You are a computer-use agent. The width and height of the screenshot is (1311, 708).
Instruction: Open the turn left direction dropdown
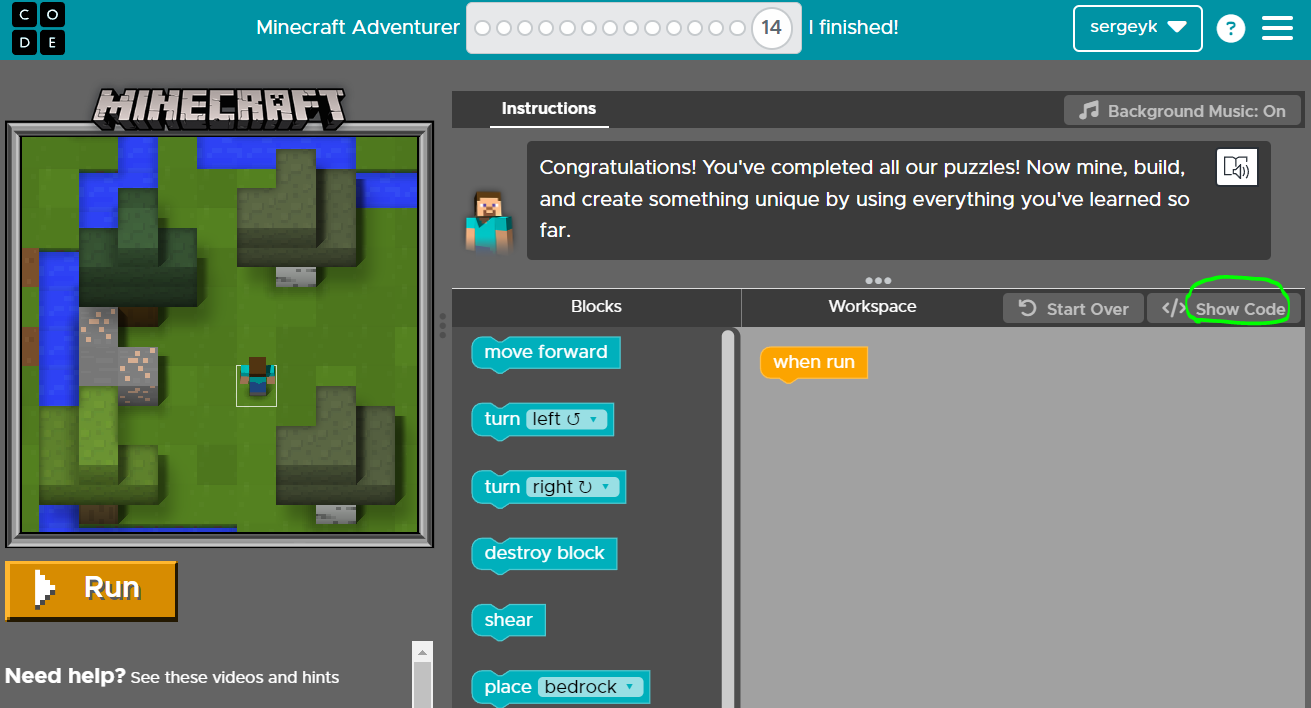(x=566, y=419)
